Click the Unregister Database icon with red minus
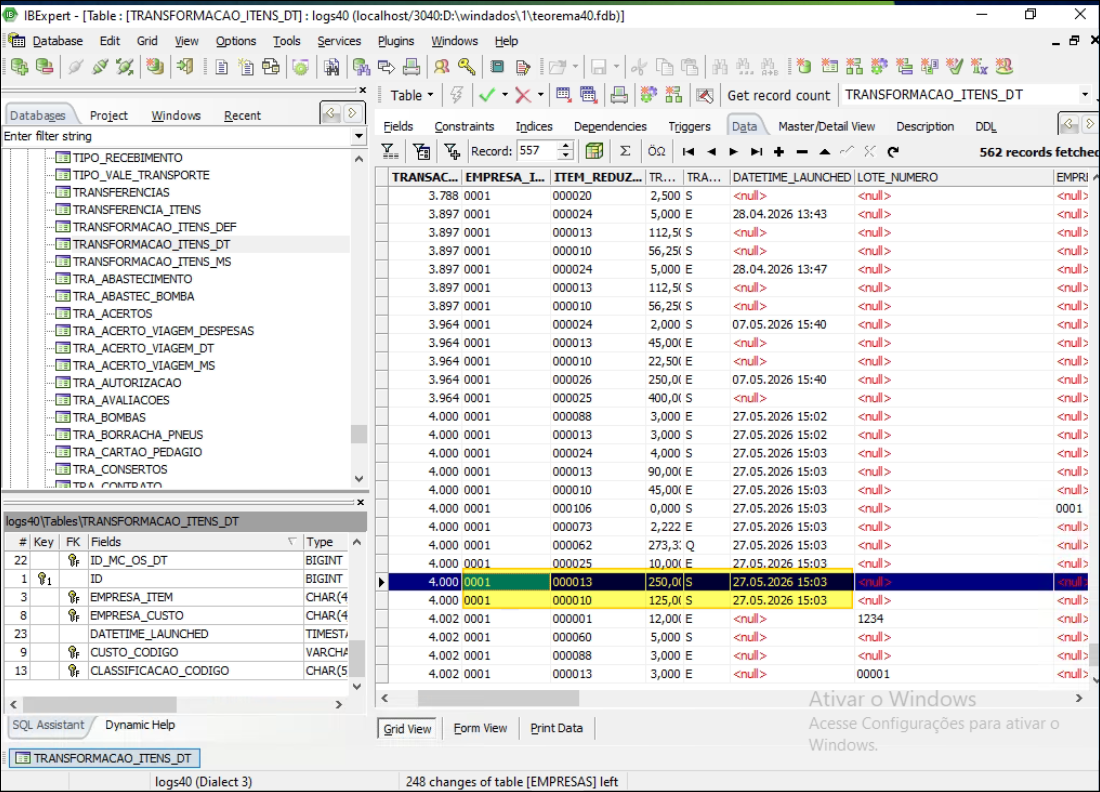The height and width of the screenshot is (792, 1100). tap(44, 67)
